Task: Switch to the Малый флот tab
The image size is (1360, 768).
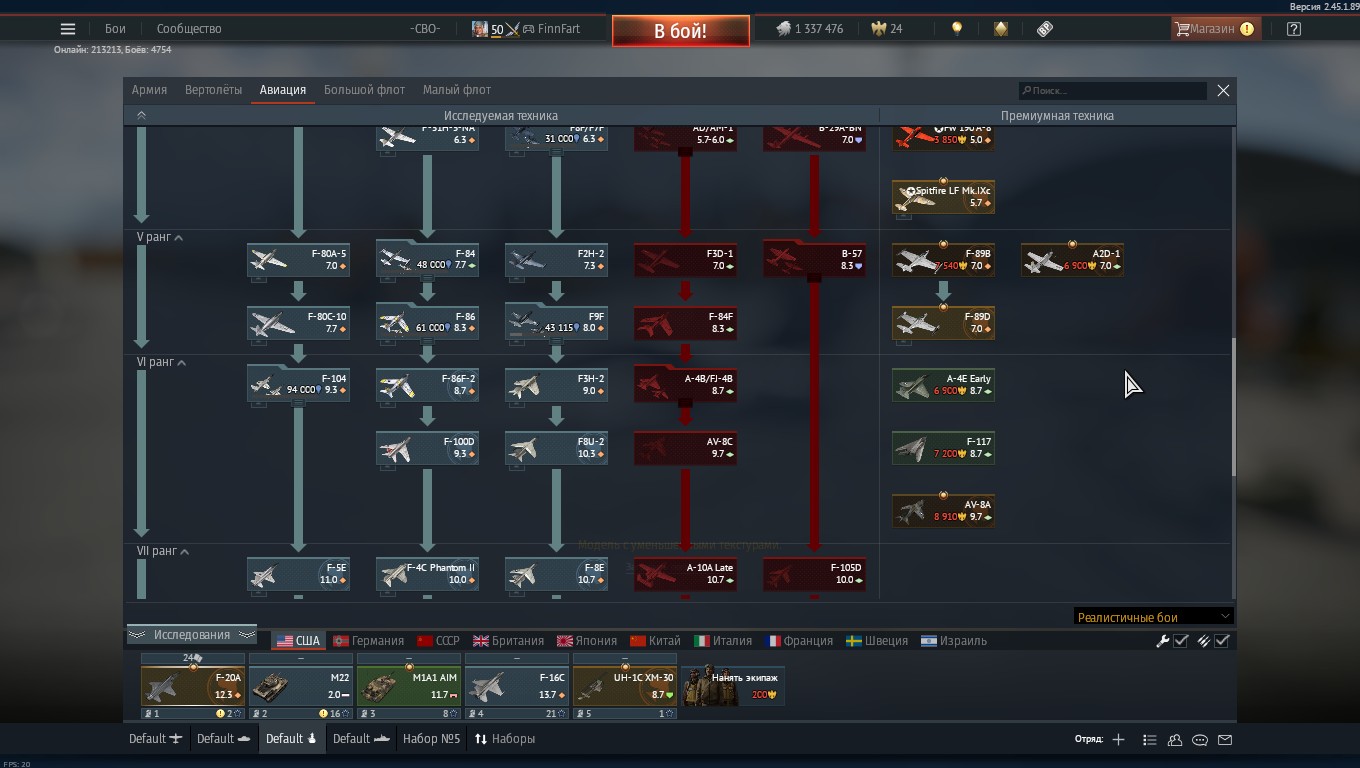Action: 457,90
